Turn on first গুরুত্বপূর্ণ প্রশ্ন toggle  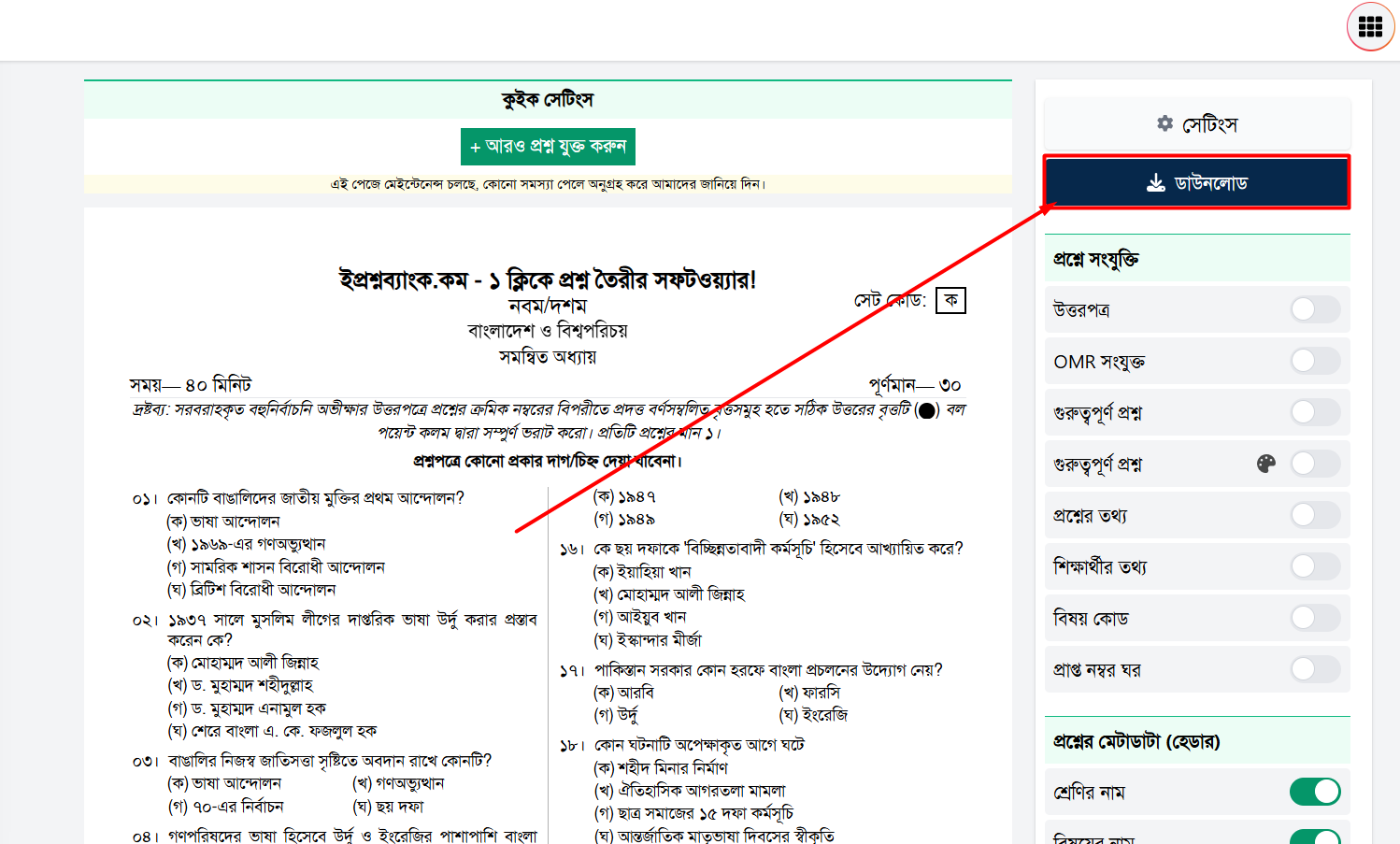[x=1315, y=412]
